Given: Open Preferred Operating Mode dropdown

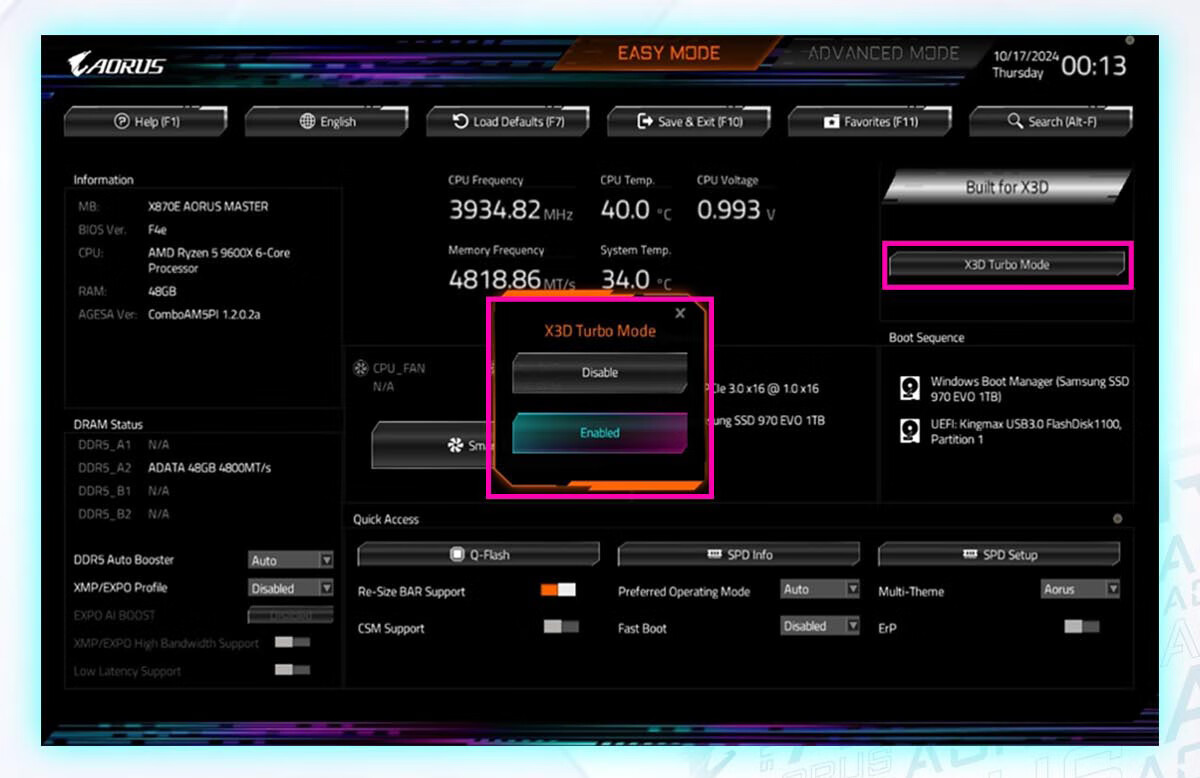Looking at the screenshot, I should (x=820, y=590).
